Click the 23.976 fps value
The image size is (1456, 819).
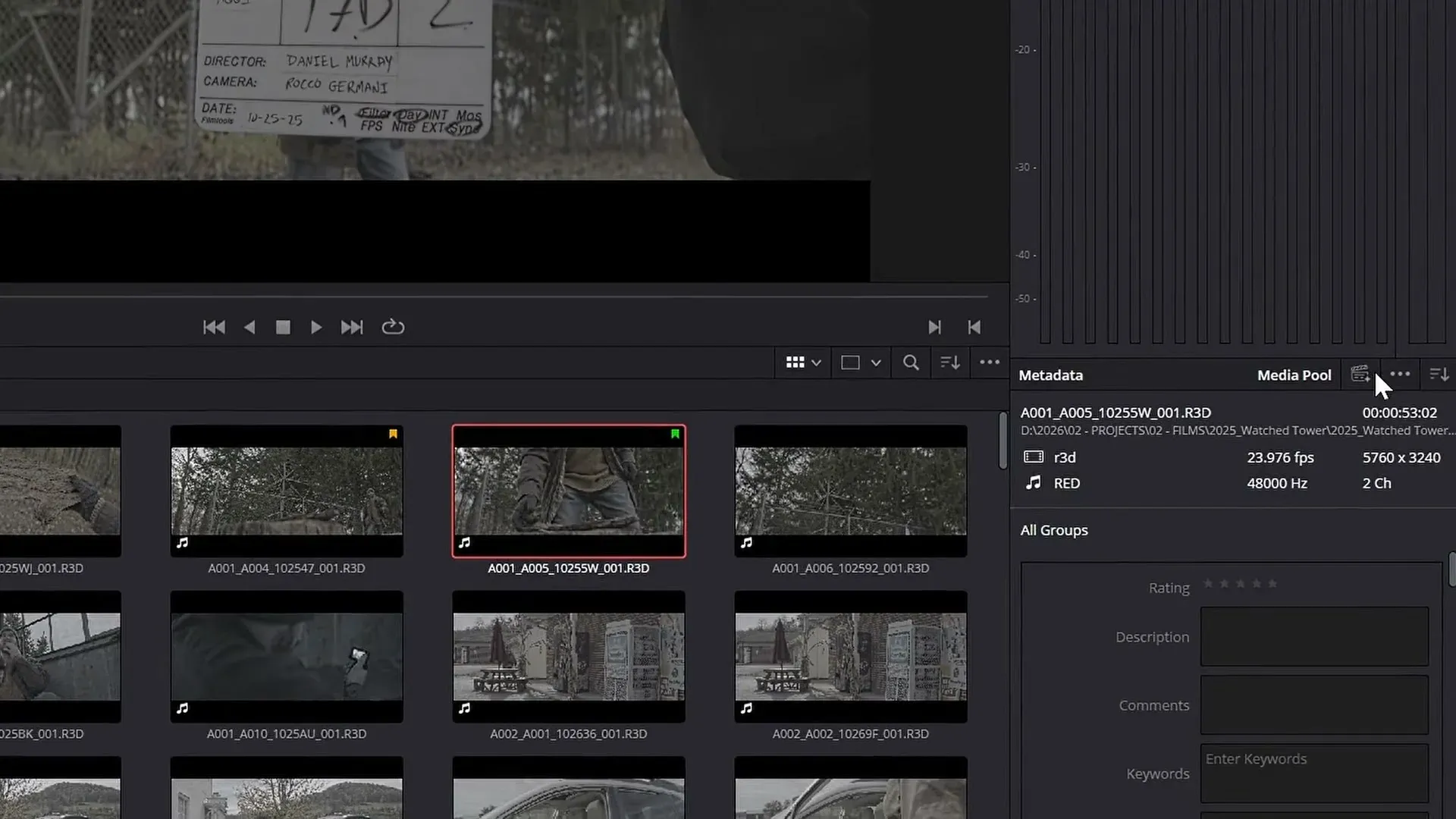click(x=1280, y=457)
